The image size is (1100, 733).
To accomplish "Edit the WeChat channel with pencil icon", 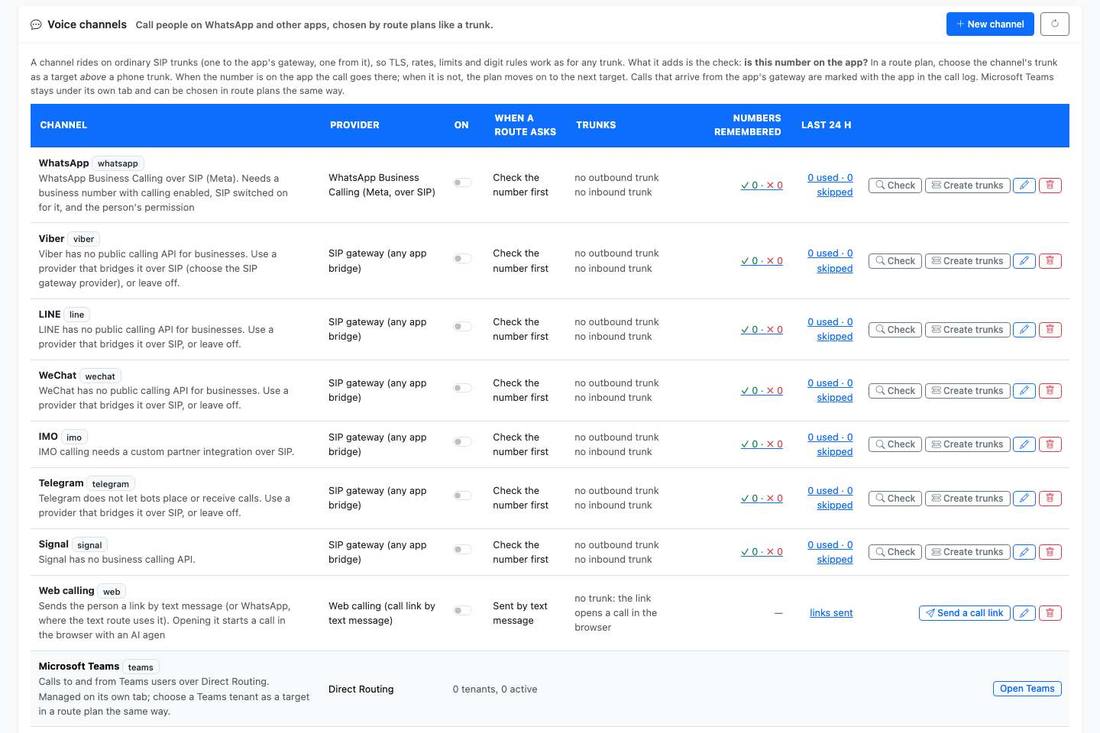I will [1024, 391].
